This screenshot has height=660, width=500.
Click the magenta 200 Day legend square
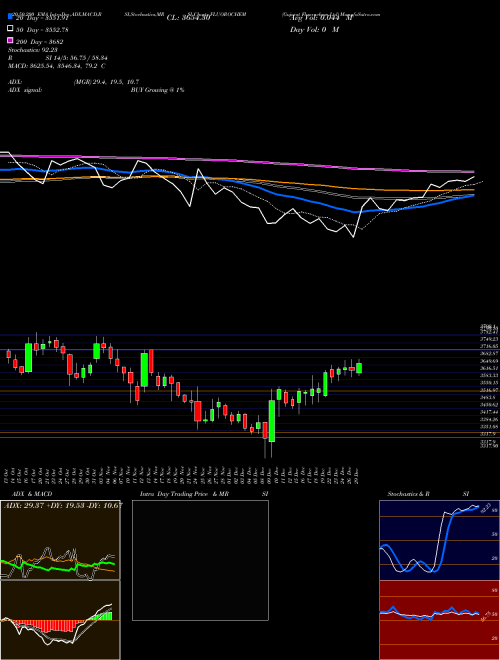[10, 40]
